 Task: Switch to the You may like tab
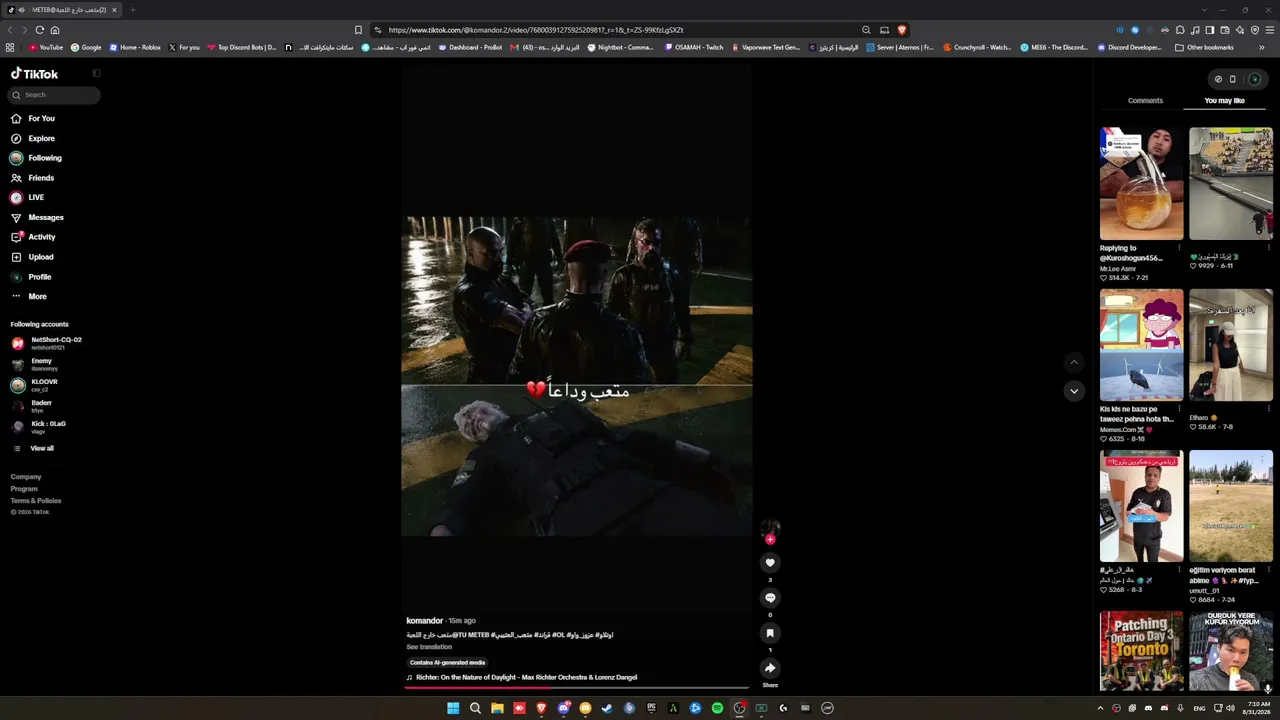[1224, 101]
